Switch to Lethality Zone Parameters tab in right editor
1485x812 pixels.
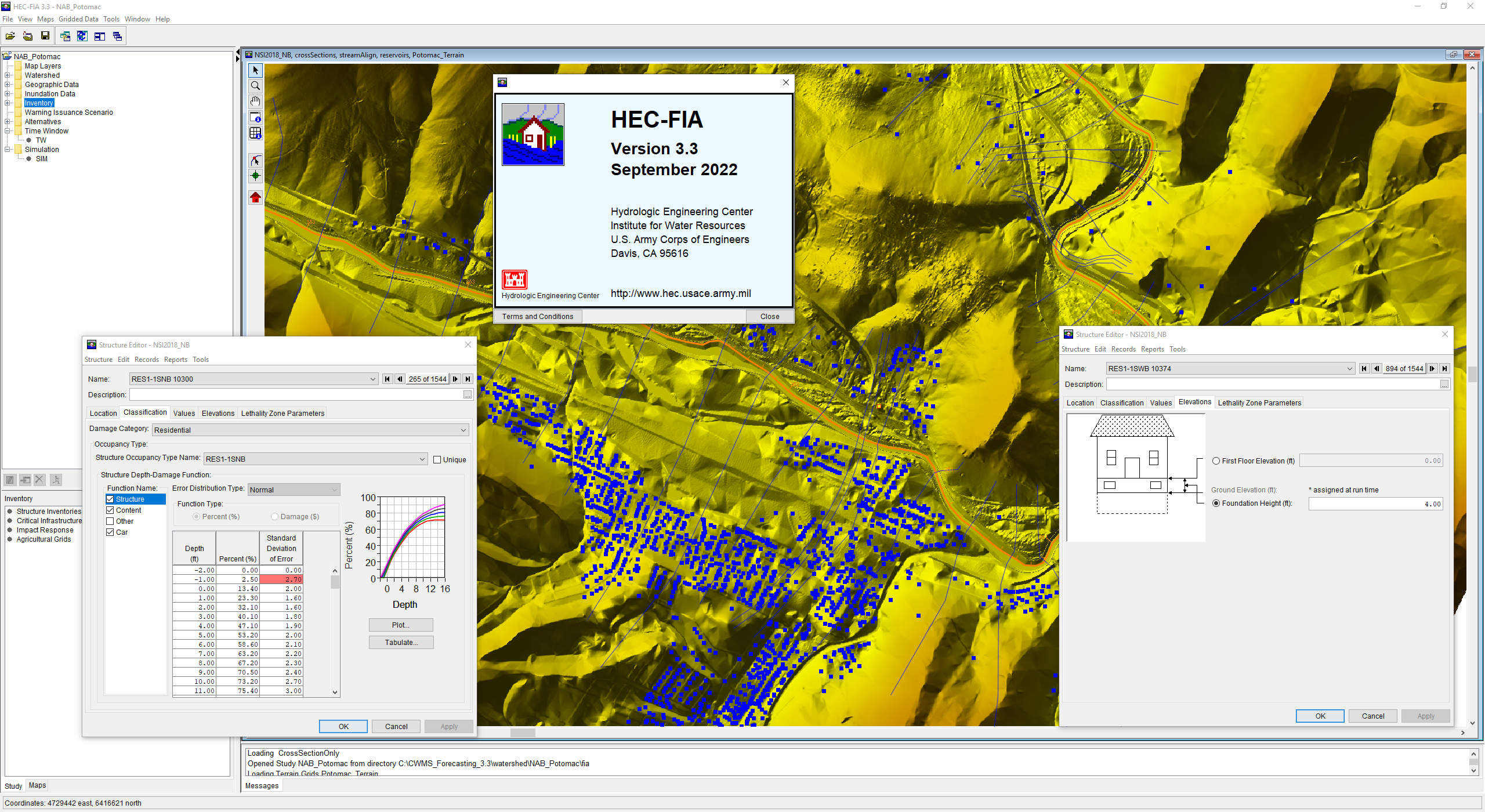[x=1259, y=403]
